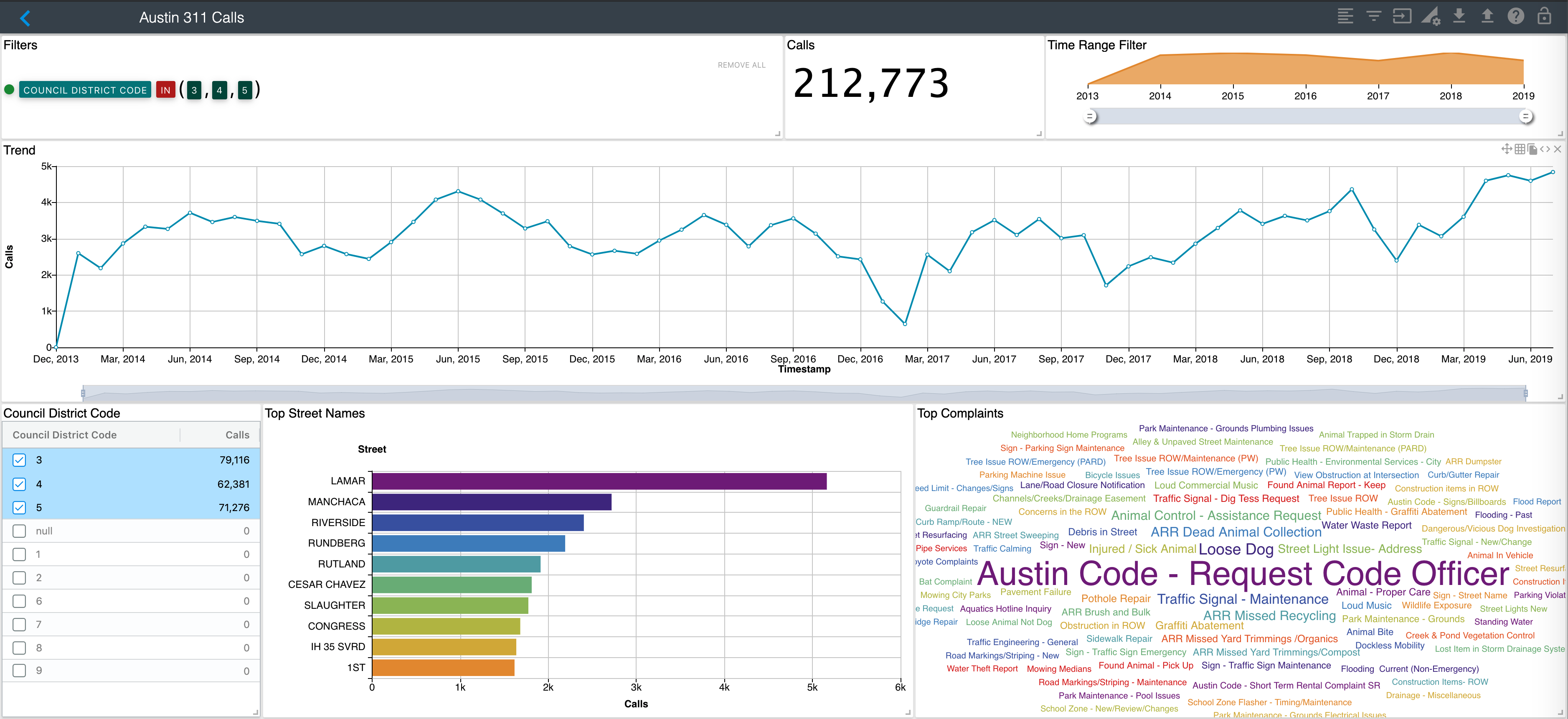Click the MANCHACA bar
The height and width of the screenshot is (719, 1568).
pyautogui.click(x=492, y=502)
